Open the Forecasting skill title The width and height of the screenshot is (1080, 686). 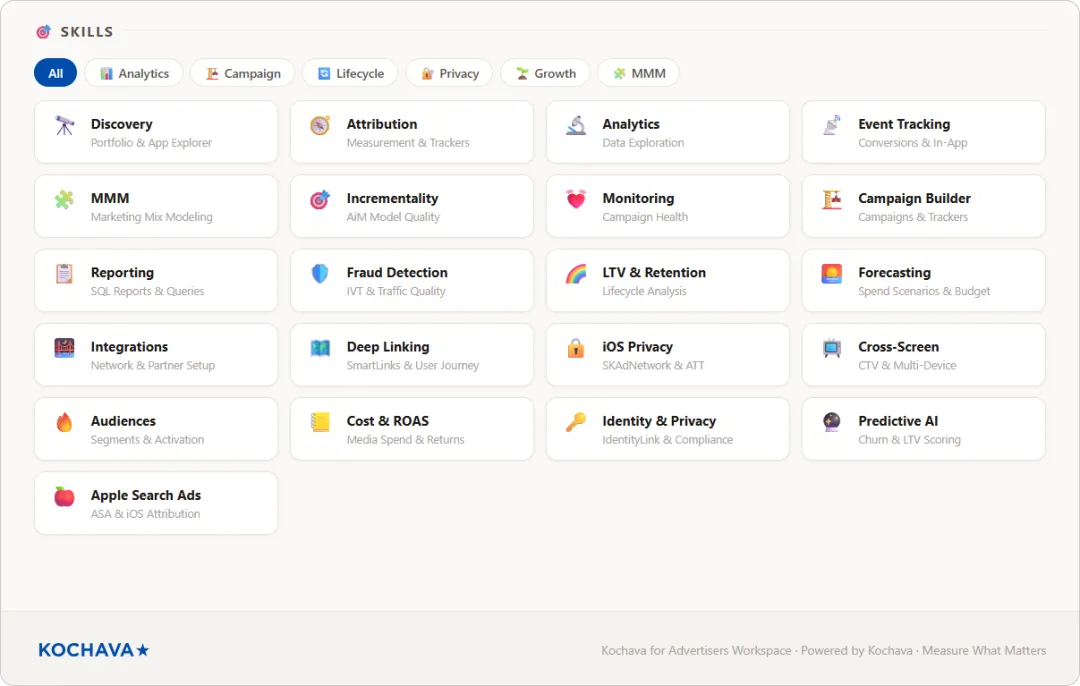tap(894, 273)
